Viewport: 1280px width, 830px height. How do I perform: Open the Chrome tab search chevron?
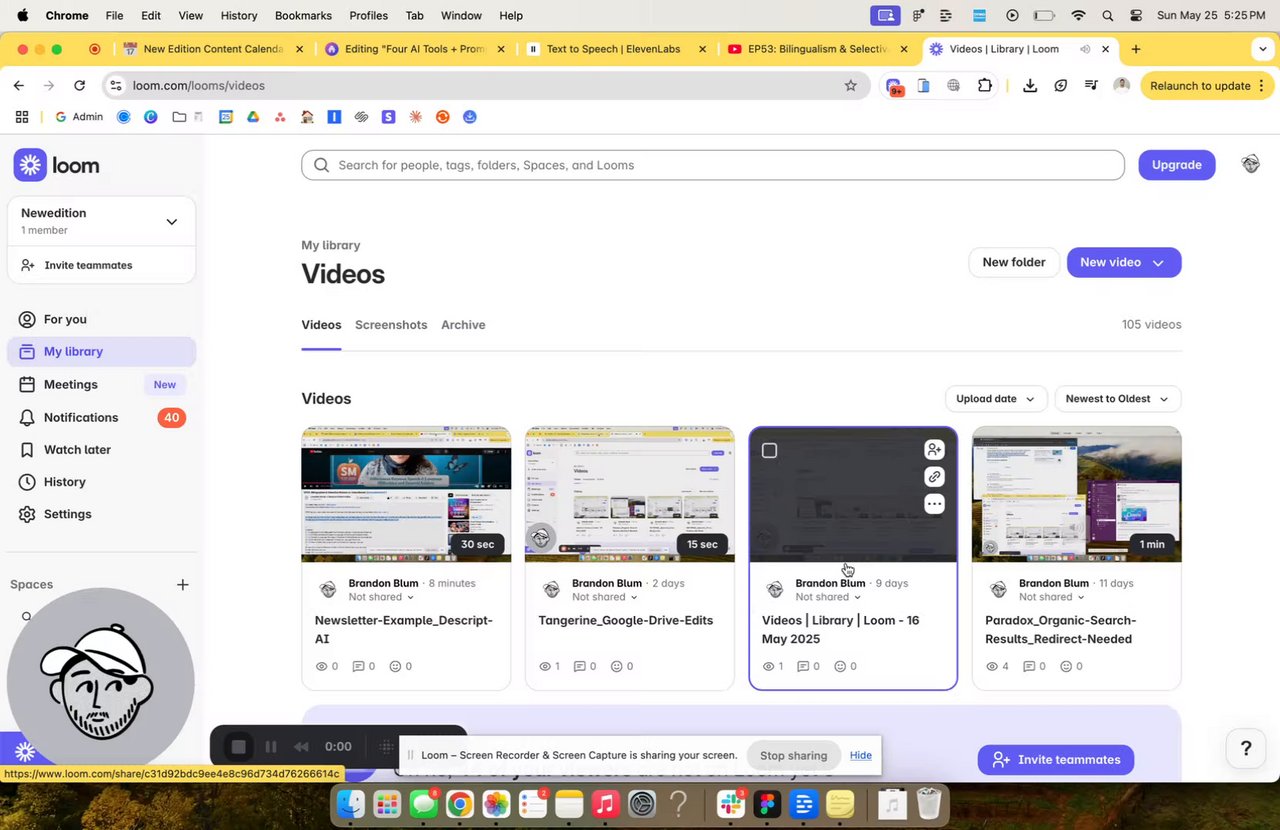1262,49
